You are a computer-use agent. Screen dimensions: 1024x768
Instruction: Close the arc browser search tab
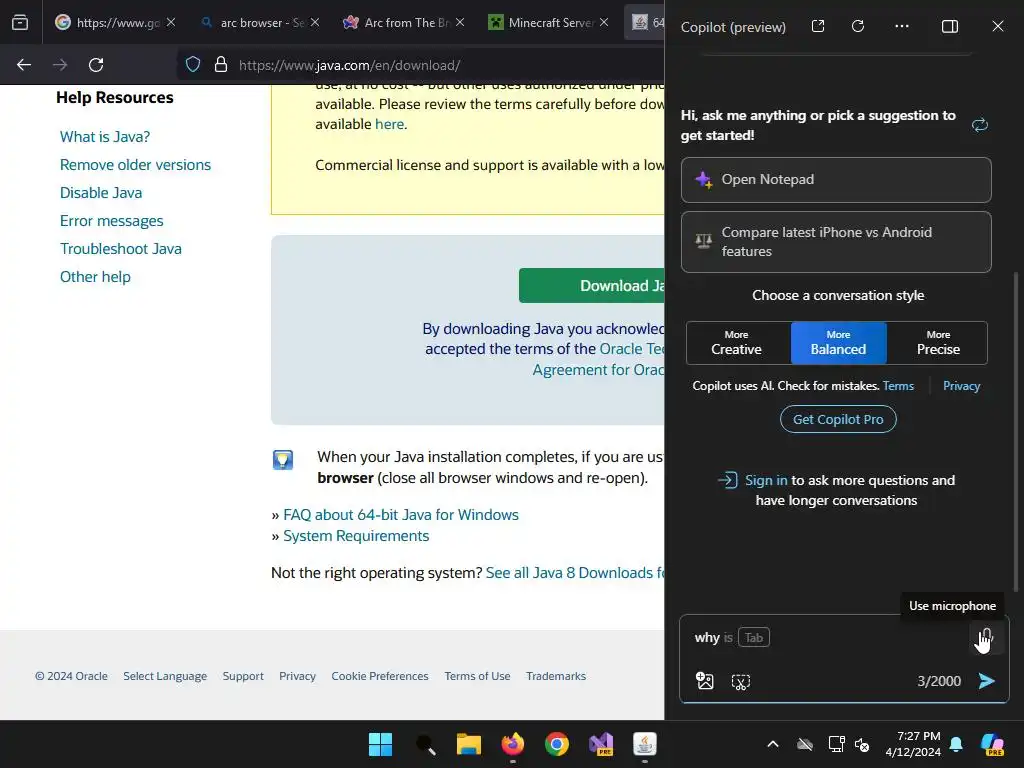pyautogui.click(x=315, y=22)
